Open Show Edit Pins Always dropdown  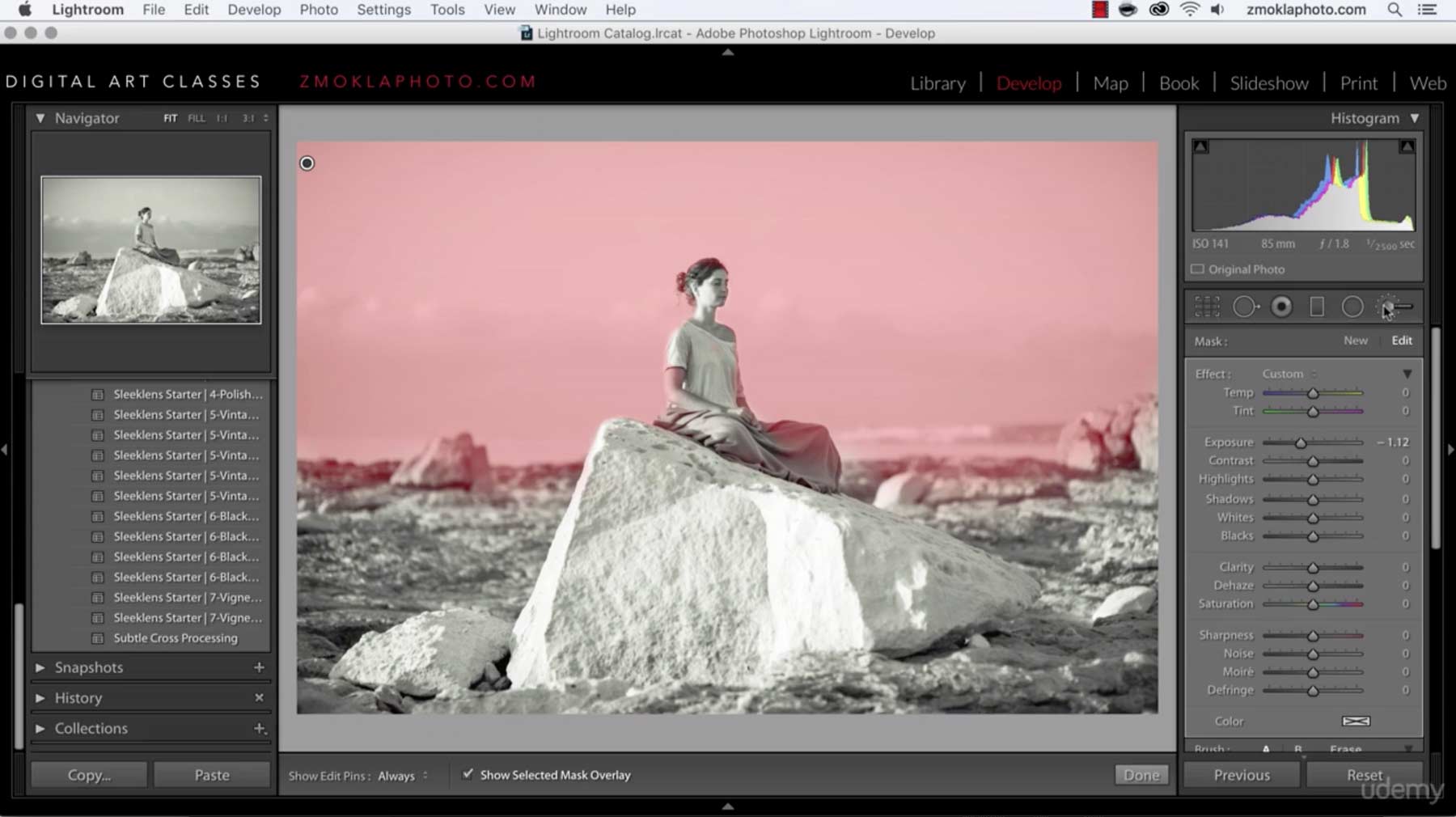(x=403, y=776)
